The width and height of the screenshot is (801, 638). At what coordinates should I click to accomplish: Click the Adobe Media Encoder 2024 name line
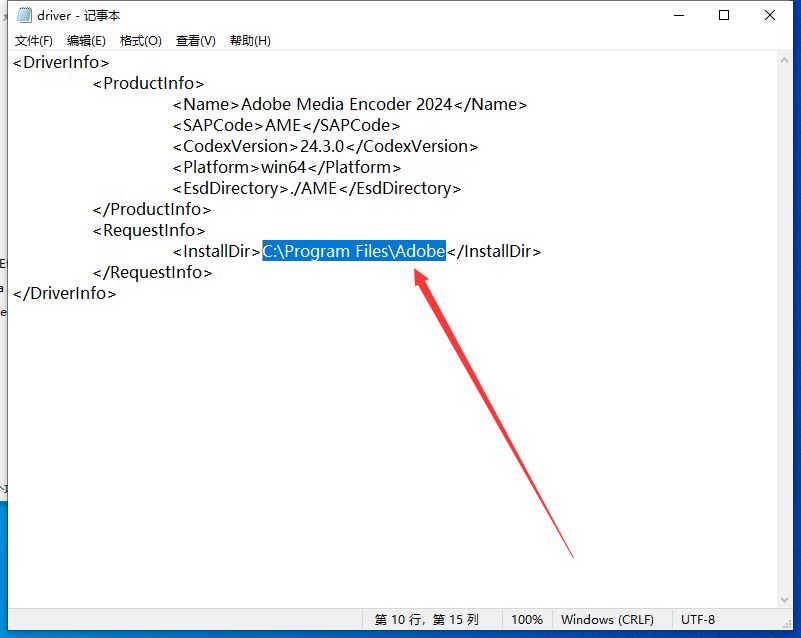[x=350, y=104]
